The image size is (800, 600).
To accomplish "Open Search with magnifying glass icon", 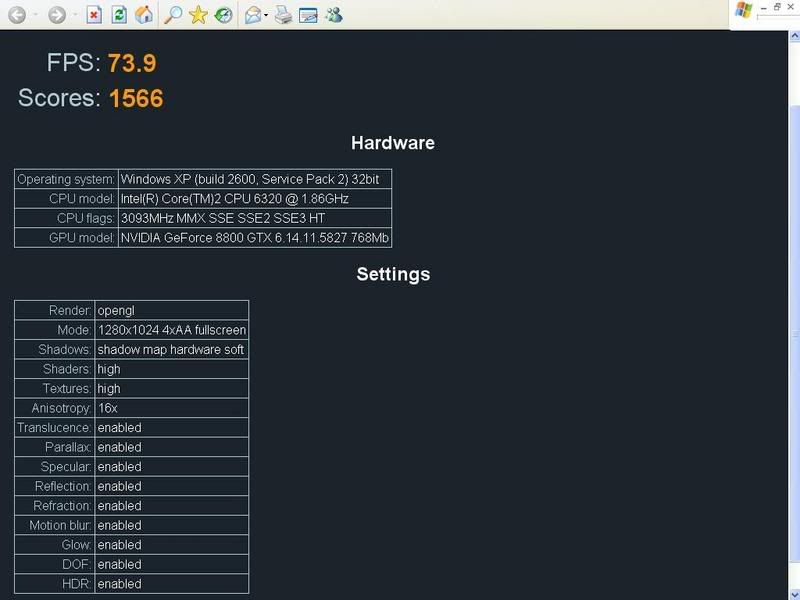I will (173, 15).
